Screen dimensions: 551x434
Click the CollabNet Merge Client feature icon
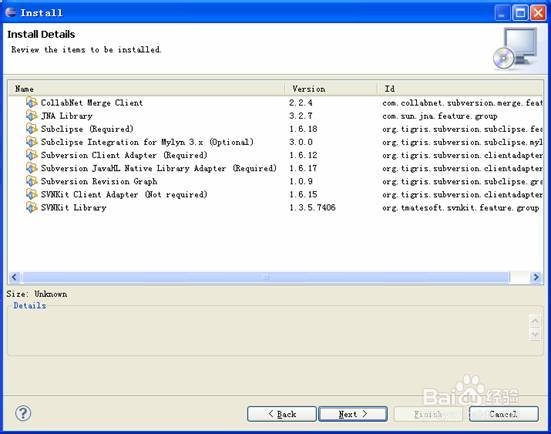pos(31,102)
